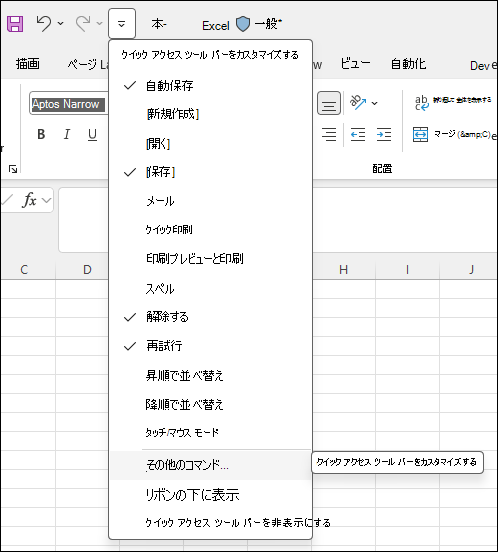This screenshot has width=498, height=552.
Task: Enable タッチ/マウス モード option
Action: 210,432
